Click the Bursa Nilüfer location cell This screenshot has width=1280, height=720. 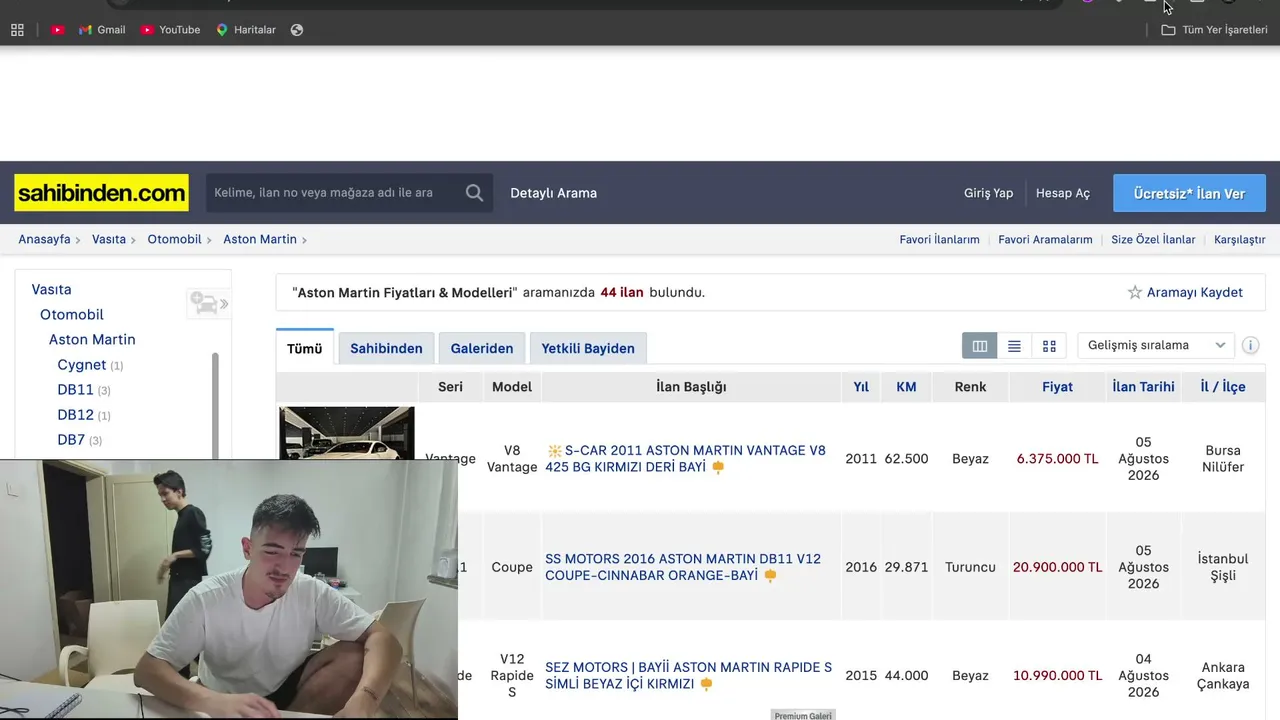(x=1223, y=459)
